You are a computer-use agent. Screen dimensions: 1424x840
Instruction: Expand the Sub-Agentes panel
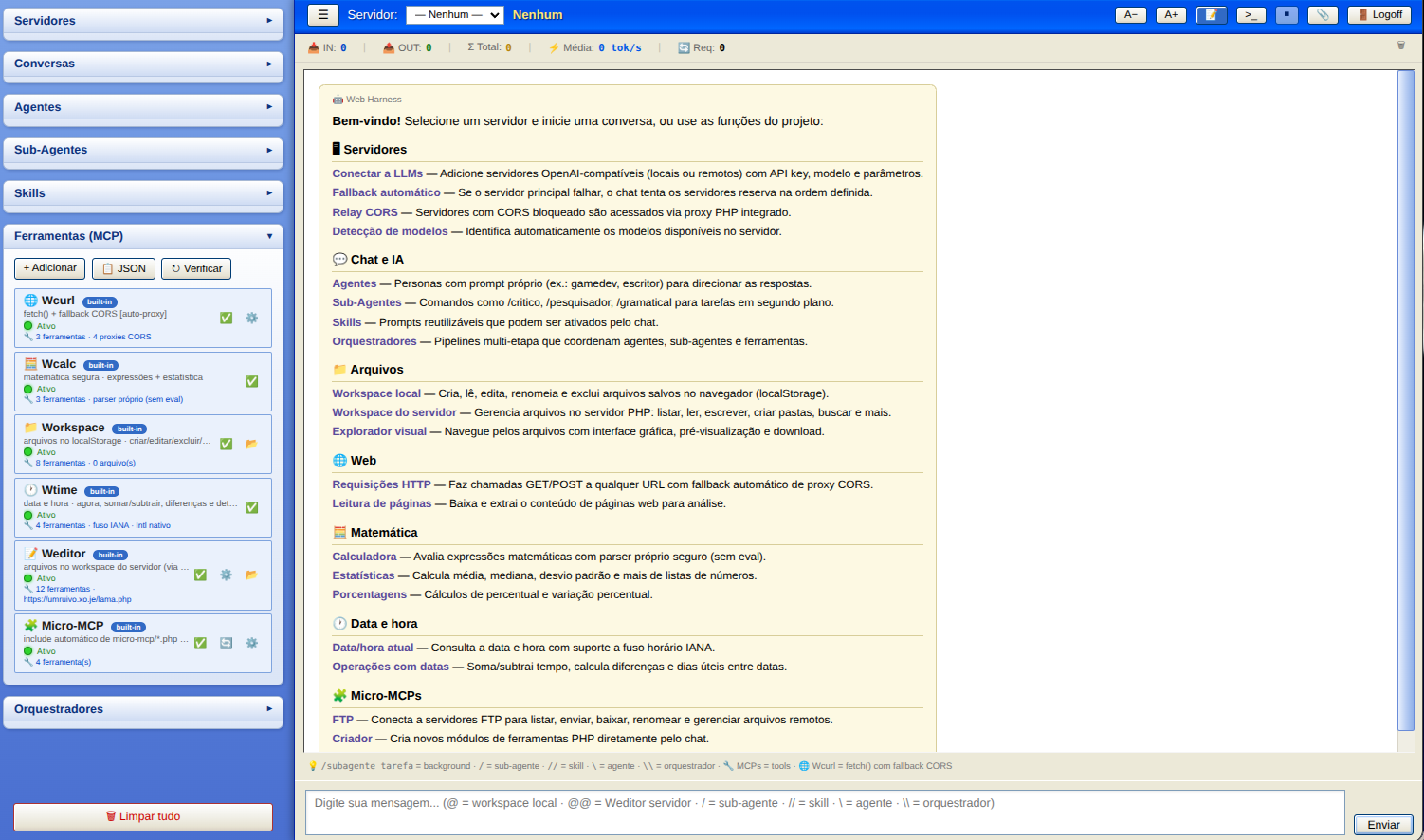(x=143, y=150)
